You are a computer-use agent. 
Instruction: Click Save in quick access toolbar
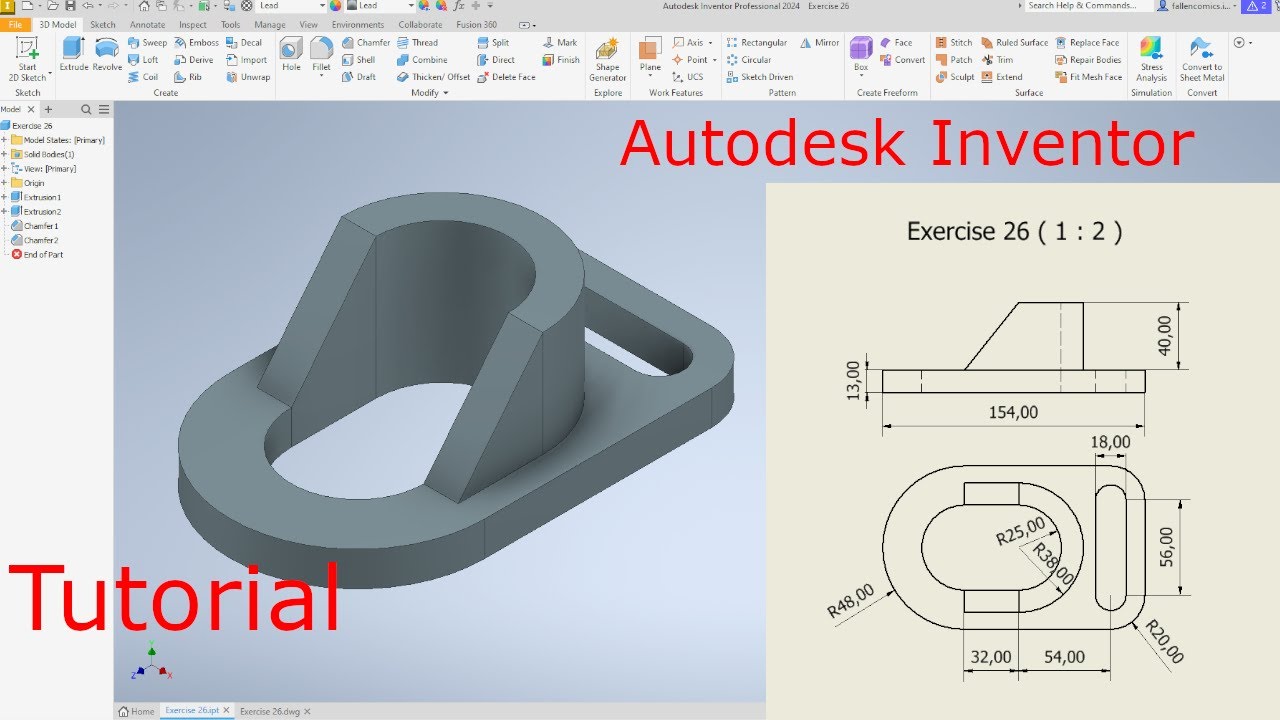(70, 6)
